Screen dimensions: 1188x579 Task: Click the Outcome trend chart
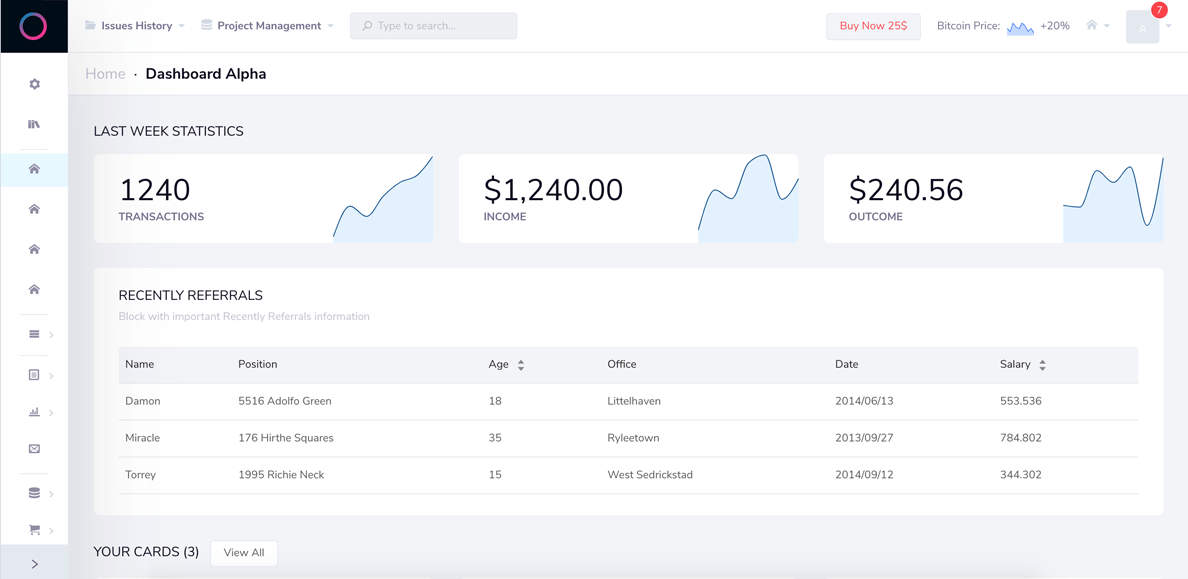click(x=1113, y=199)
